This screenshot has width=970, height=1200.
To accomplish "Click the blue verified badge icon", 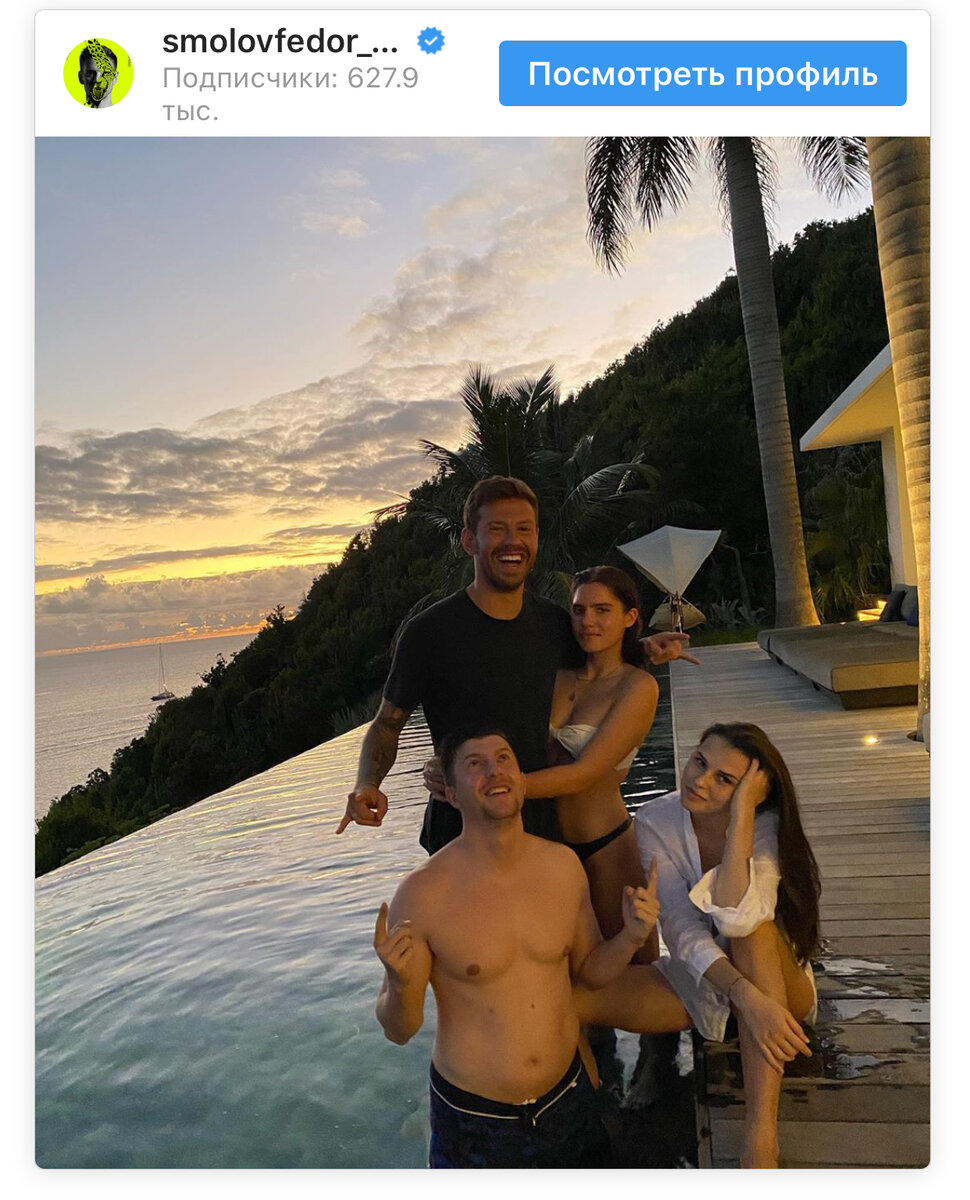I will tap(431, 41).
